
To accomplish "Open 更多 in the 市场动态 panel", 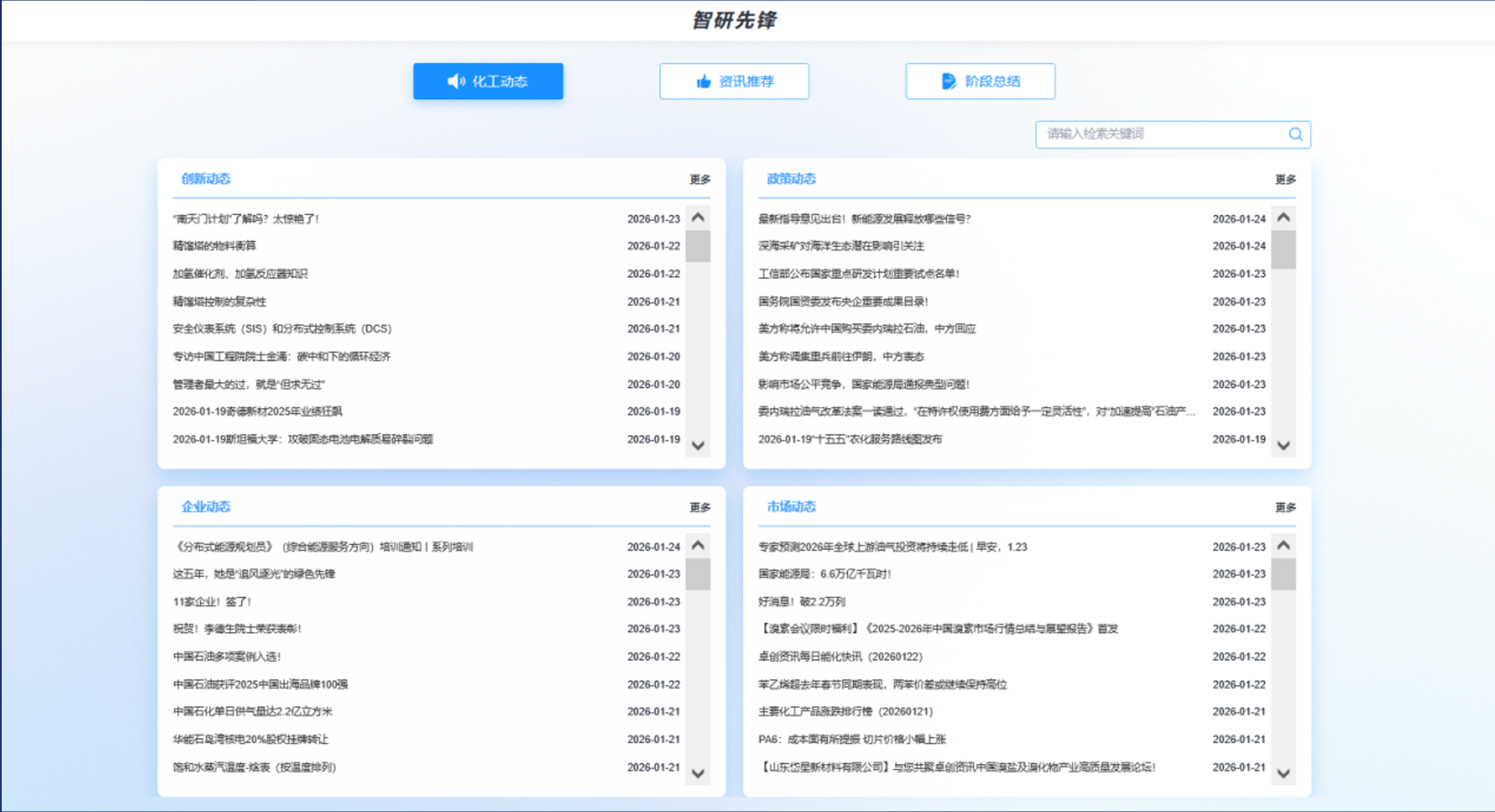I will [1285, 507].
